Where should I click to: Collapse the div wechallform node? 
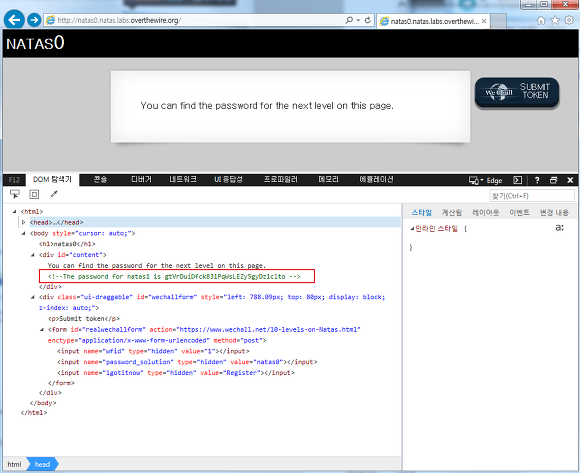click(x=33, y=297)
